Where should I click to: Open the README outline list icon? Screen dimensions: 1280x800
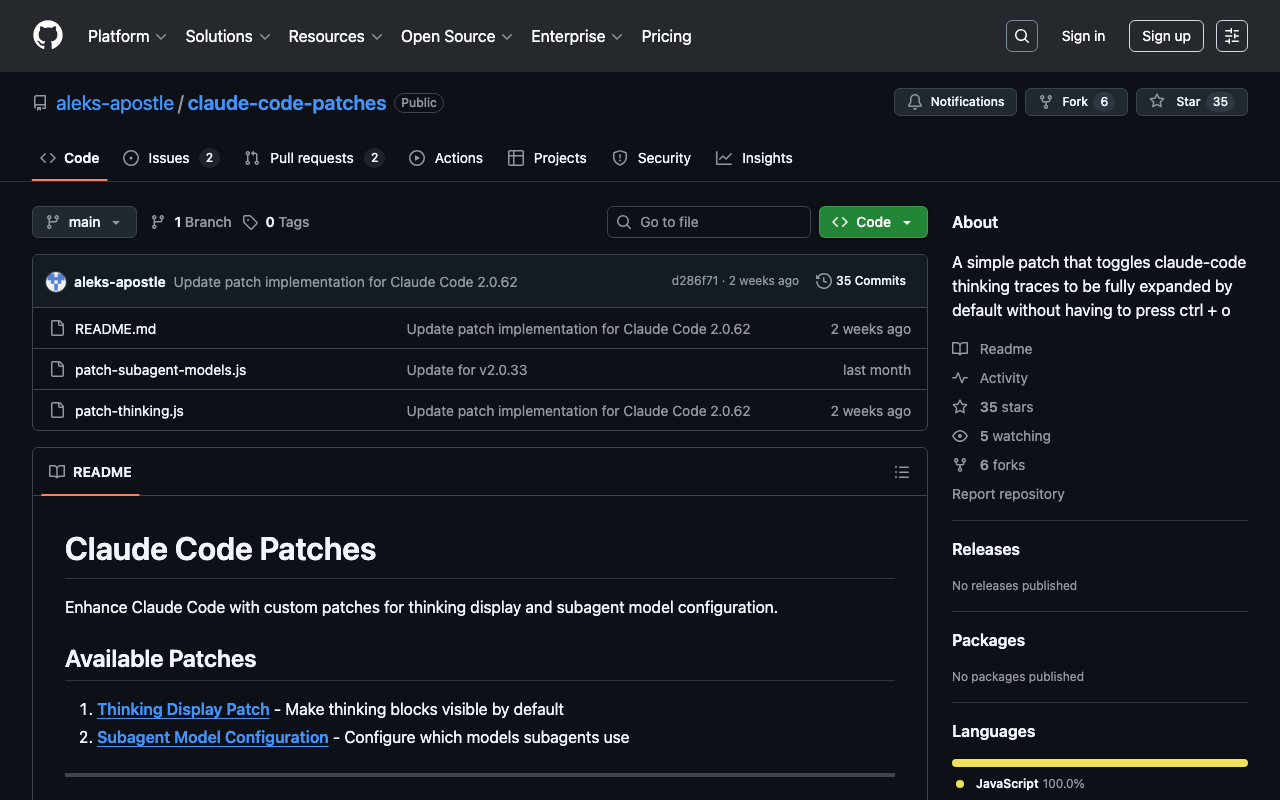coord(901,472)
